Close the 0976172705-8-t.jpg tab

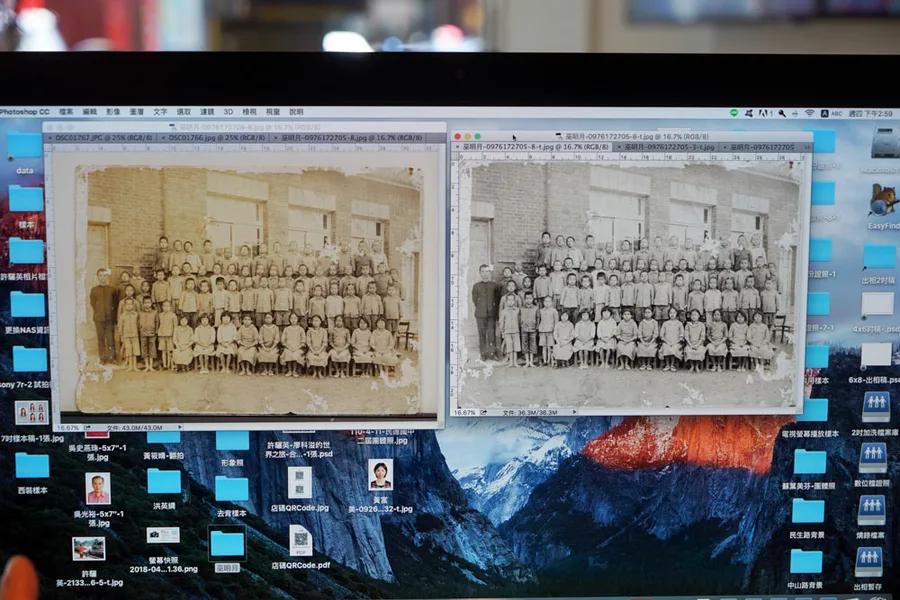pos(457,148)
